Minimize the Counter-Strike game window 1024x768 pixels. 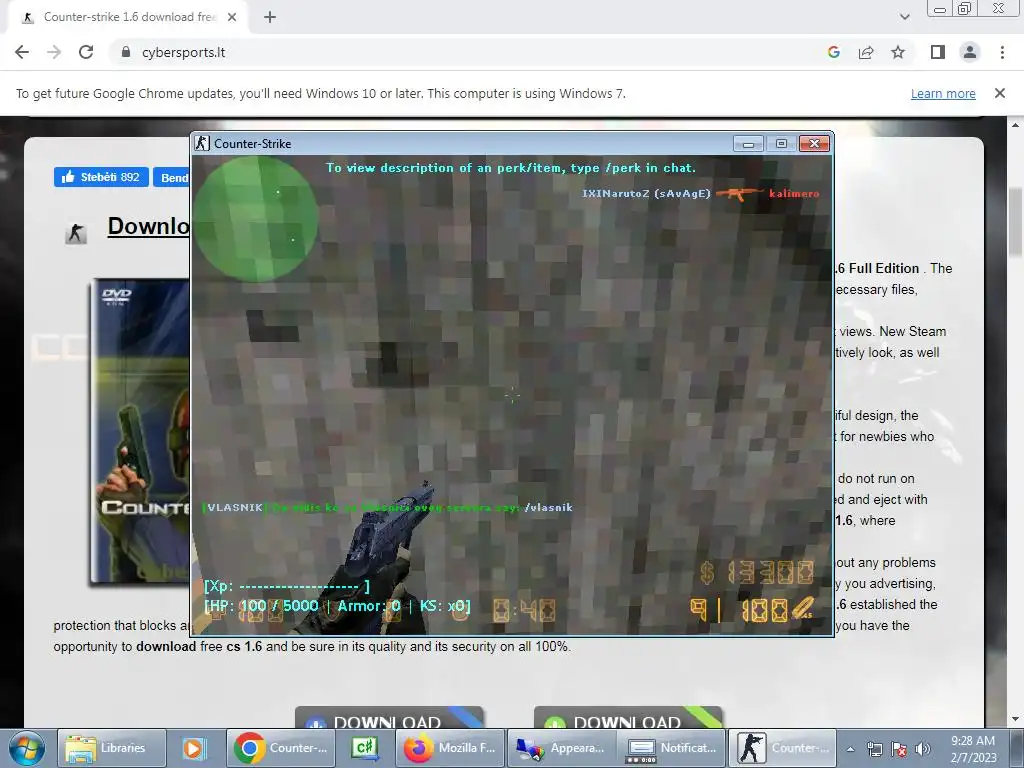click(x=748, y=143)
